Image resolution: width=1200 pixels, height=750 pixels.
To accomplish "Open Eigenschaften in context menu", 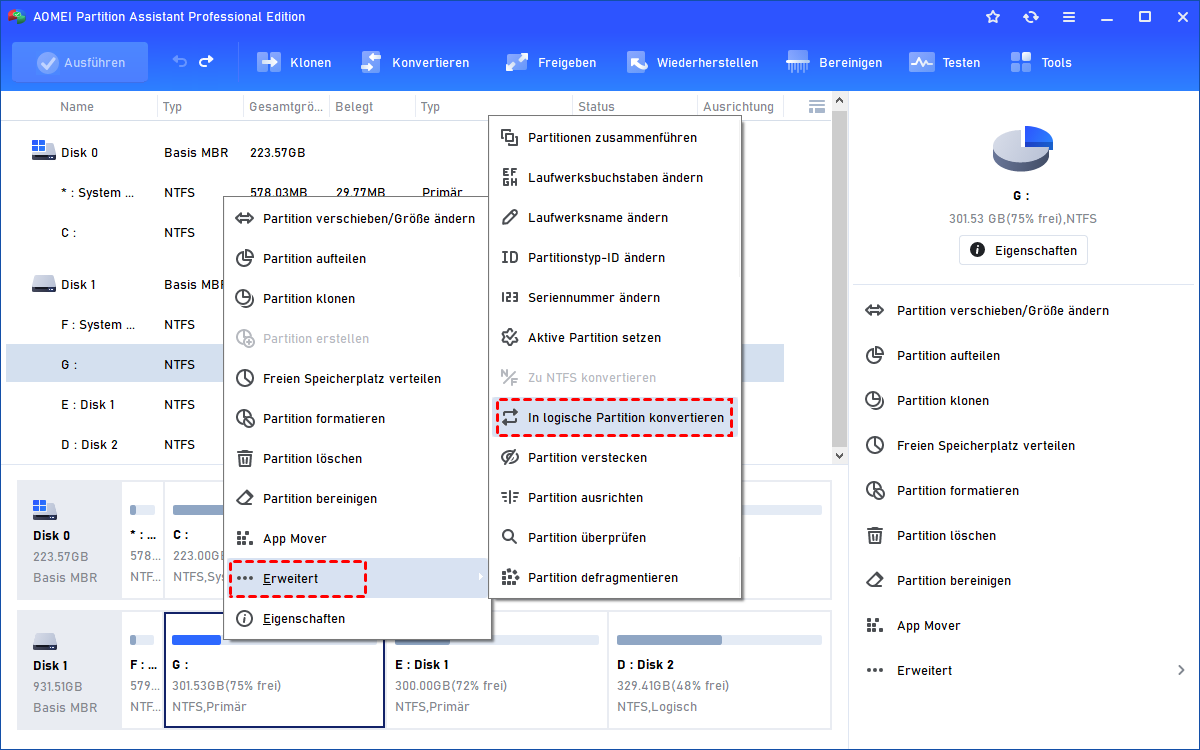I will pyautogui.click(x=357, y=618).
